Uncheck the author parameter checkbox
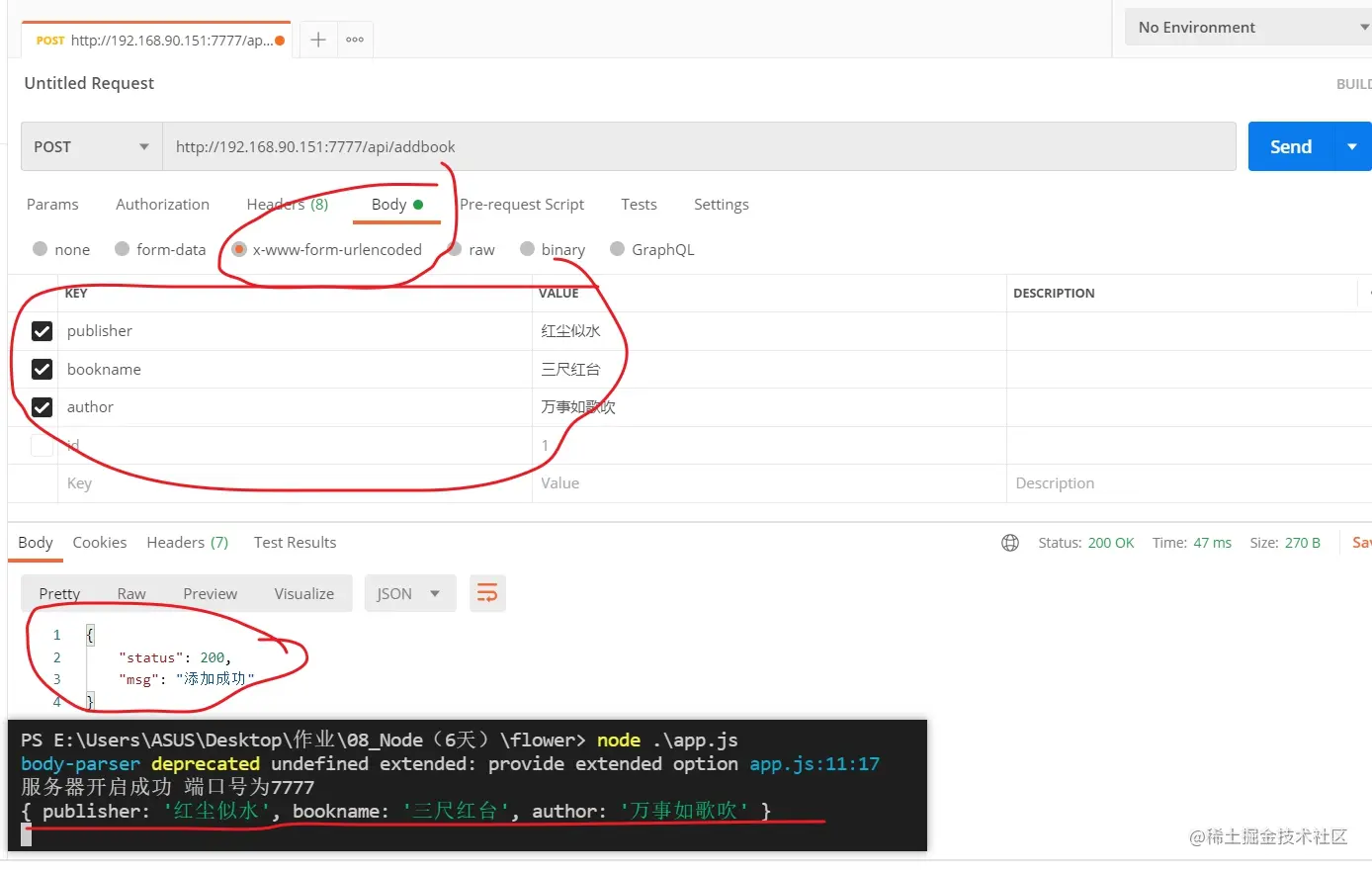The height and width of the screenshot is (871, 1372). click(42, 407)
